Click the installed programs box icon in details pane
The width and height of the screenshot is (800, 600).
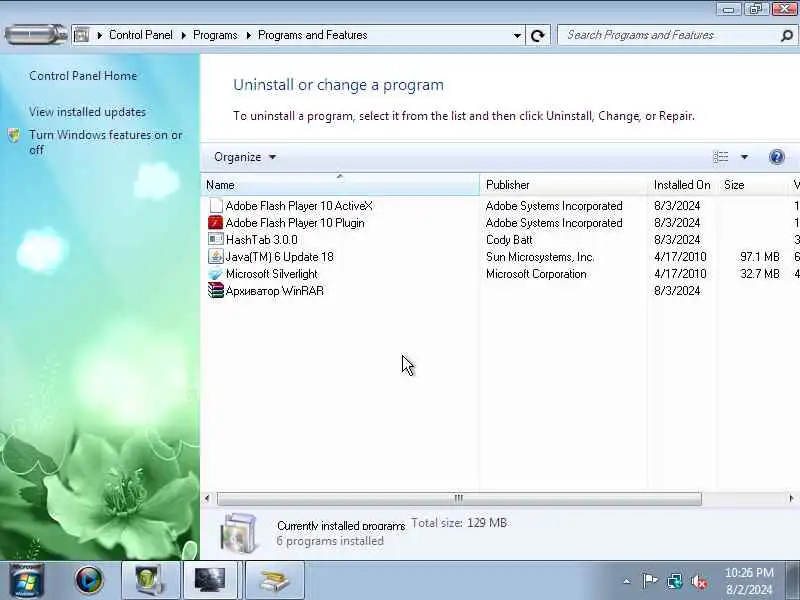[x=238, y=533]
